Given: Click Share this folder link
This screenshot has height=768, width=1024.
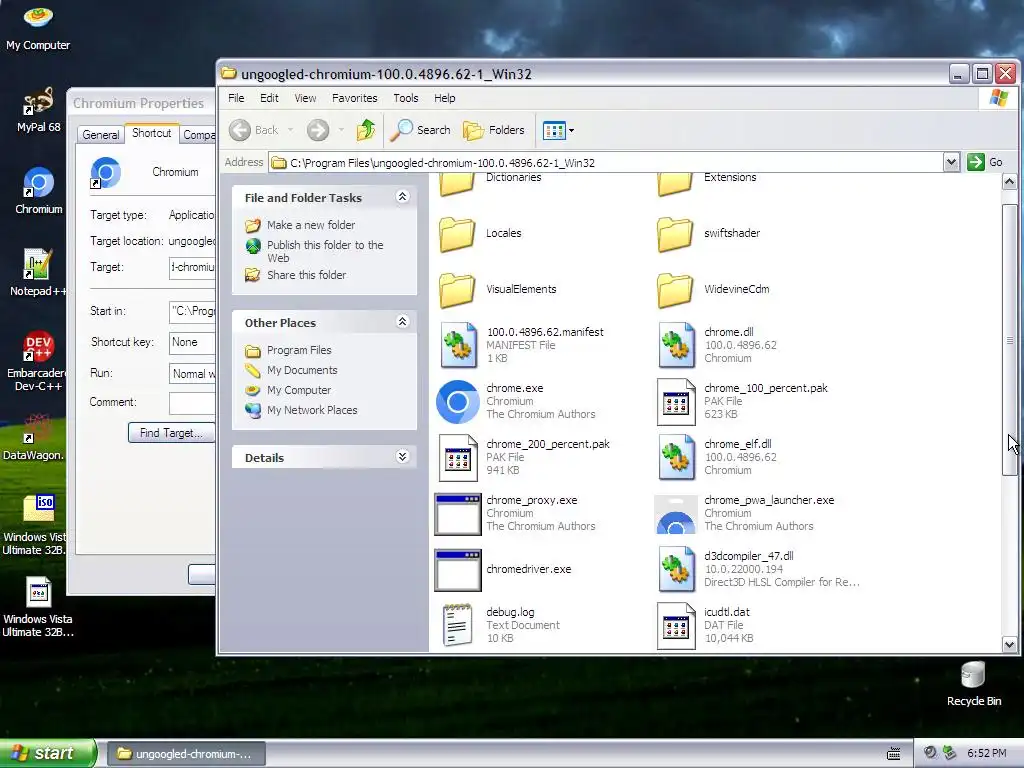Looking at the screenshot, I should (306, 275).
